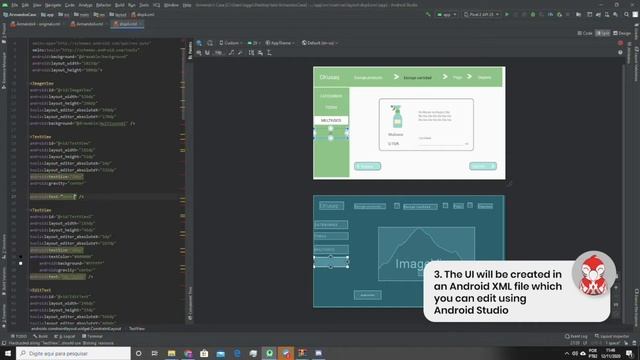Screen dimensions: 640x360
Task: Open the Window menu
Action: pos(171,5)
